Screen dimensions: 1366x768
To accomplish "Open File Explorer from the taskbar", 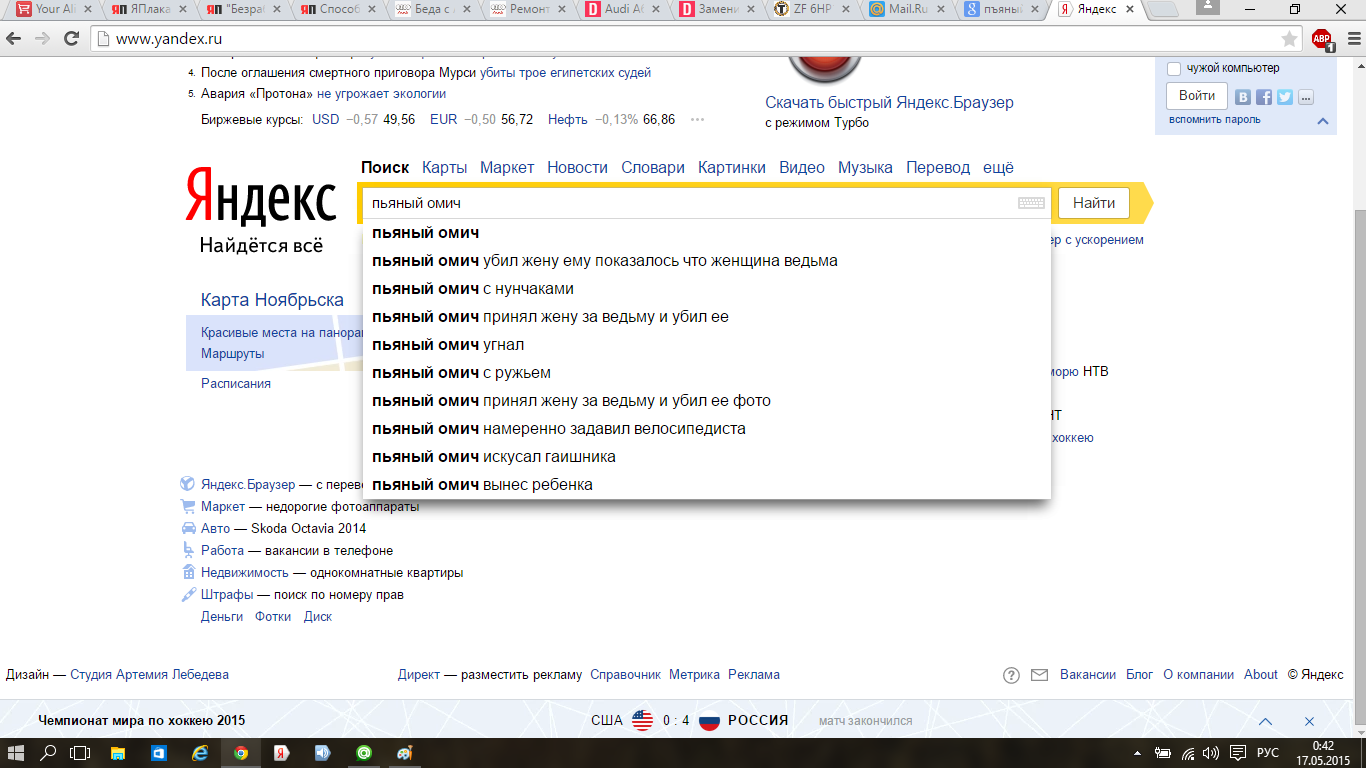I will 117,753.
